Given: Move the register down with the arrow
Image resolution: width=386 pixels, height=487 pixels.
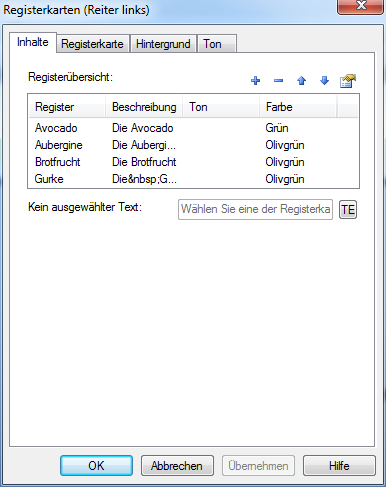Looking at the screenshot, I should [324, 81].
